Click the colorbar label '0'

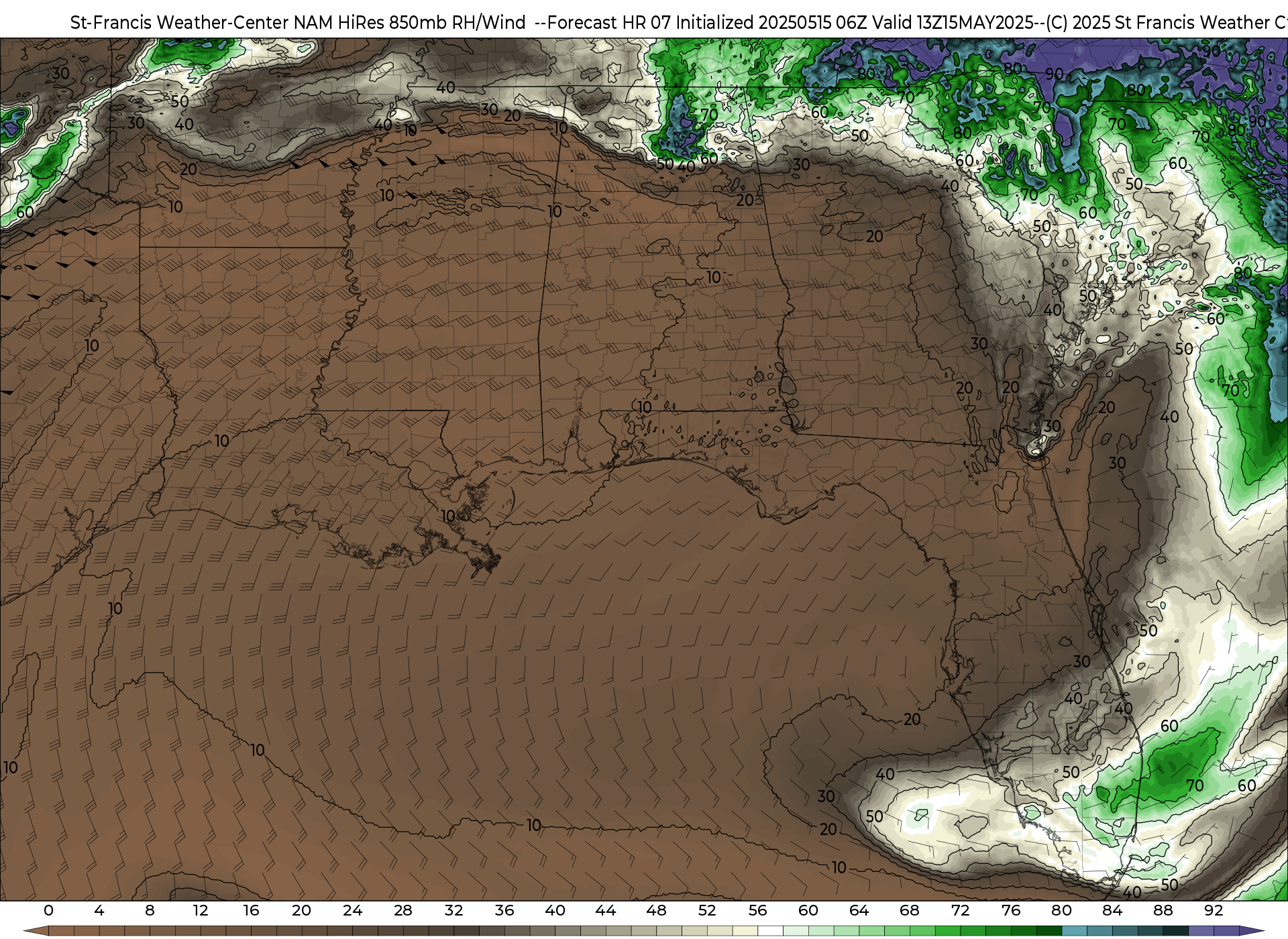pyautogui.click(x=48, y=911)
